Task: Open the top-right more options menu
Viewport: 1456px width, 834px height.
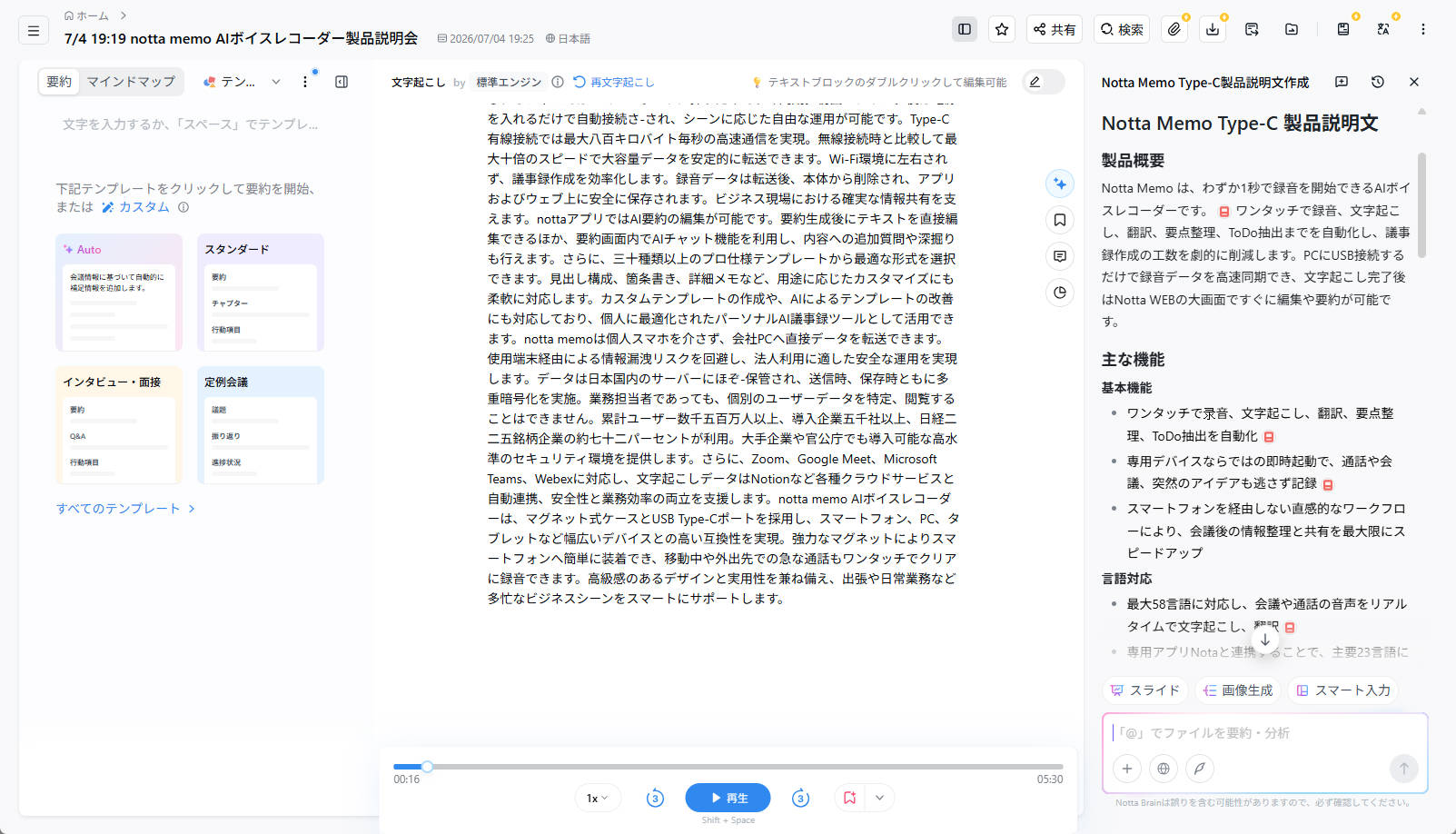Action: click(1423, 29)
